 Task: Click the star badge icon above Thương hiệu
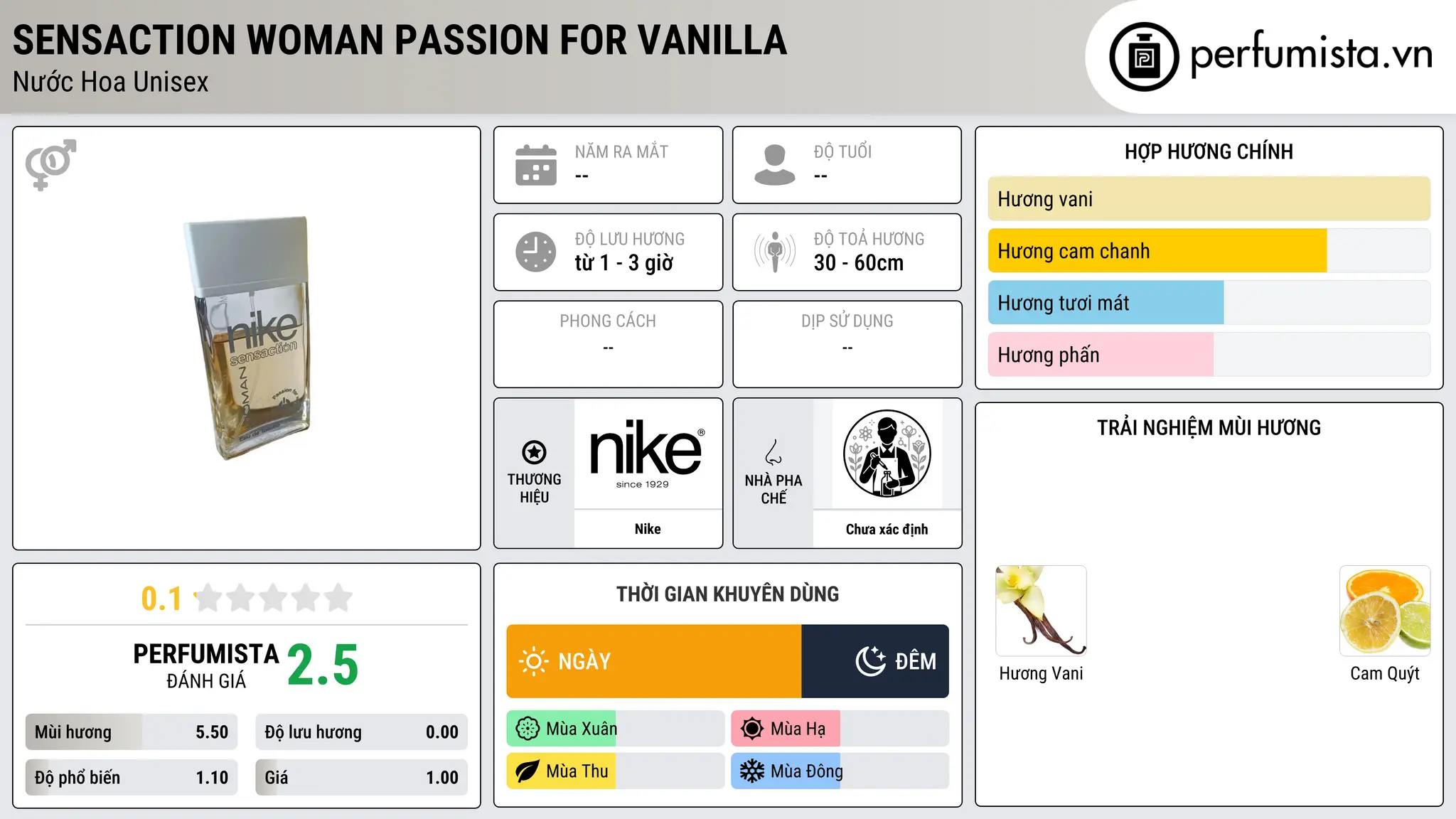(x=534, y=452)
